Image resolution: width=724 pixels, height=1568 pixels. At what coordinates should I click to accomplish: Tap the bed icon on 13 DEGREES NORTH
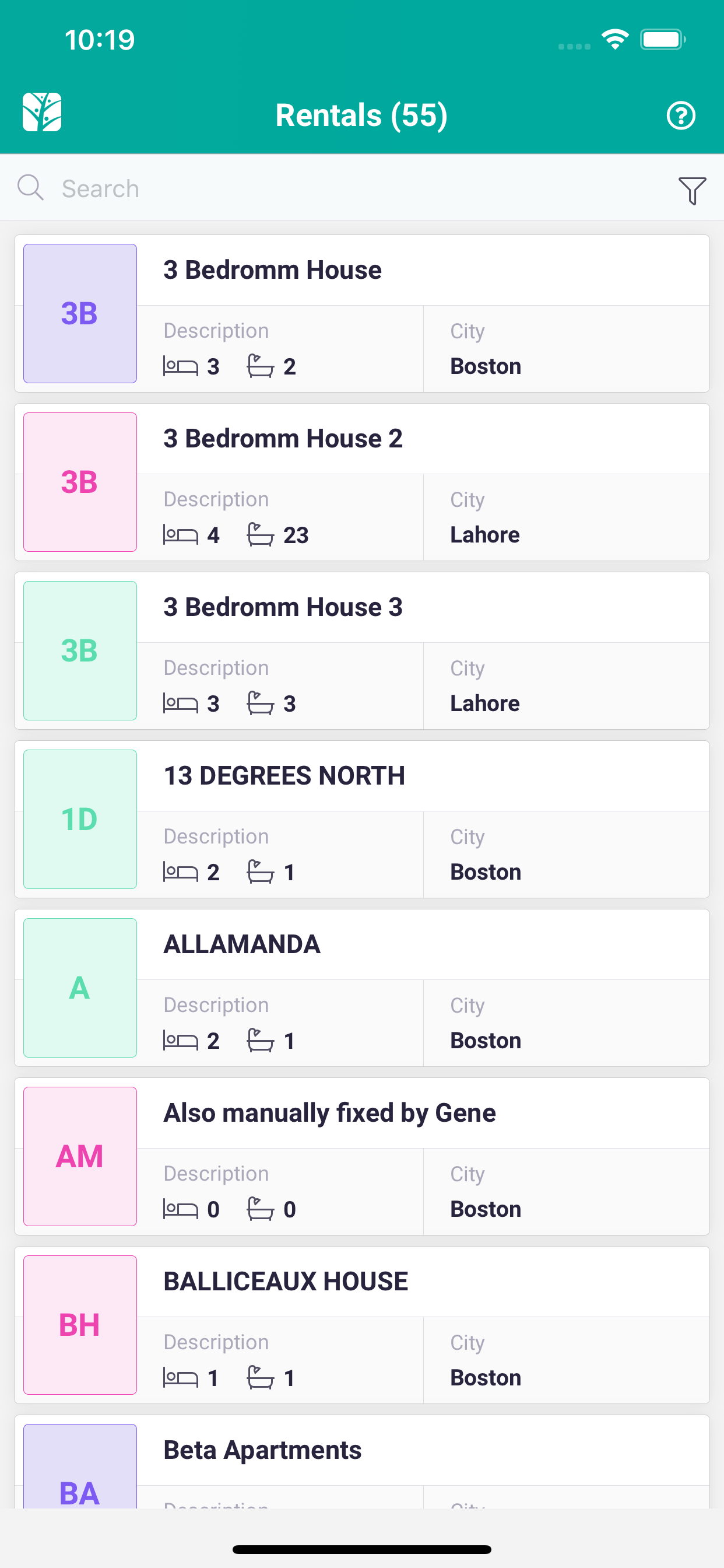[180, 872]
